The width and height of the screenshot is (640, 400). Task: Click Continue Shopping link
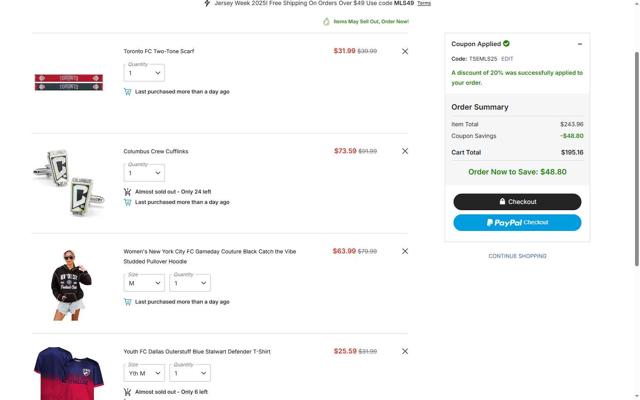coord(517,256)
